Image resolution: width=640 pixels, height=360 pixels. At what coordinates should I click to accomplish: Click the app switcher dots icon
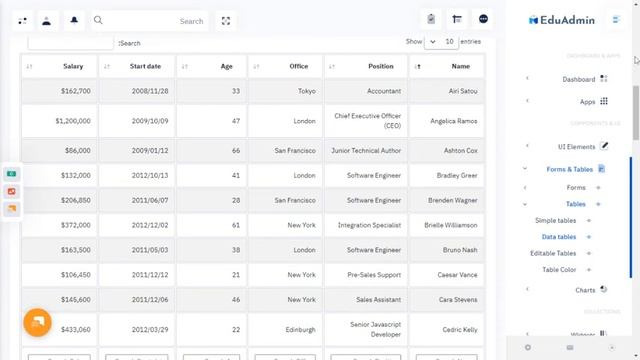click(x=22, y=21)
